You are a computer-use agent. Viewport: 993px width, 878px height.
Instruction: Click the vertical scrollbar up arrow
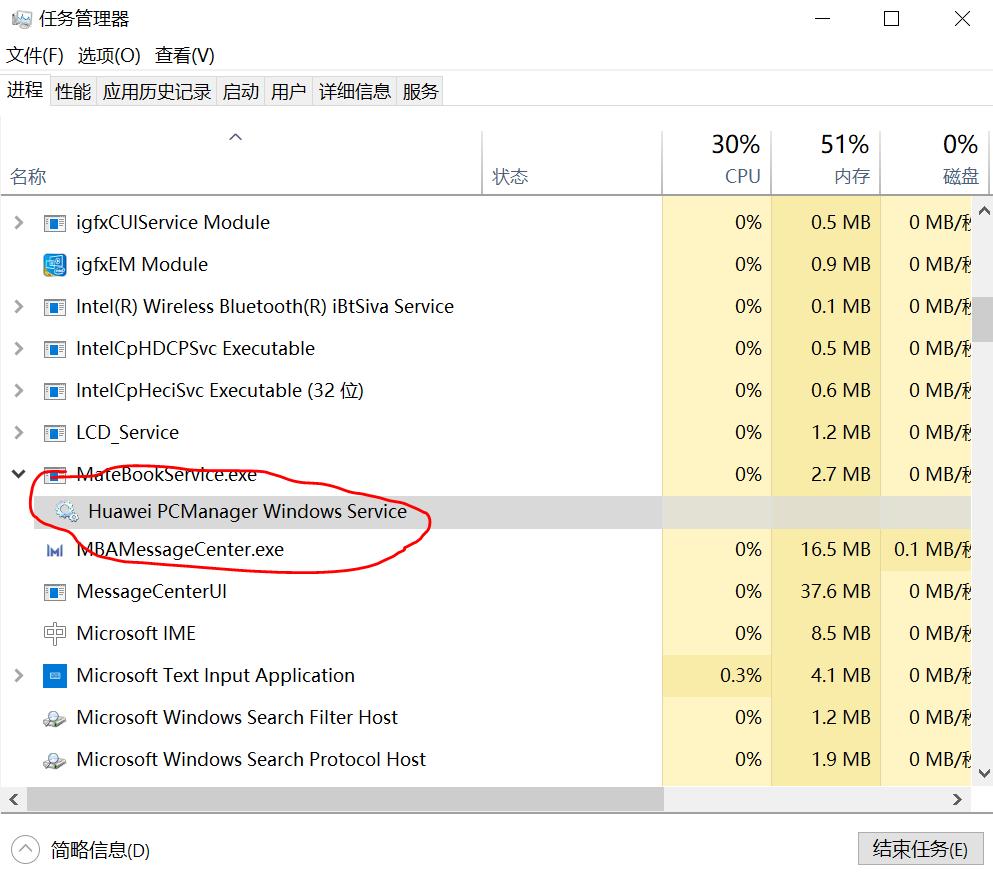coord(984,211)
